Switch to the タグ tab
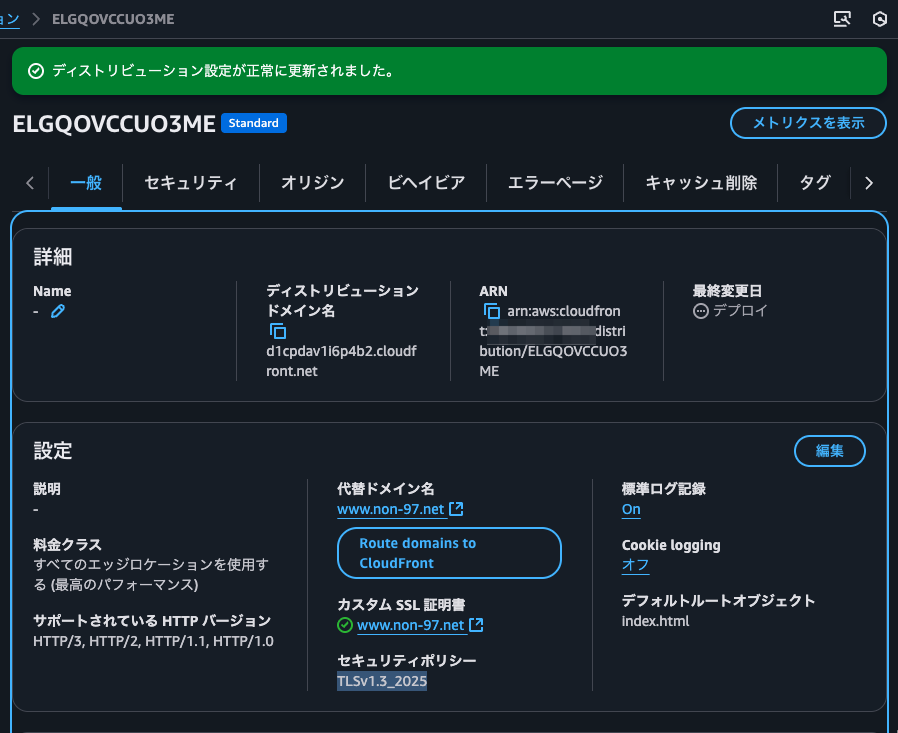This screenshot has width=898, height=733. [814, 183]
